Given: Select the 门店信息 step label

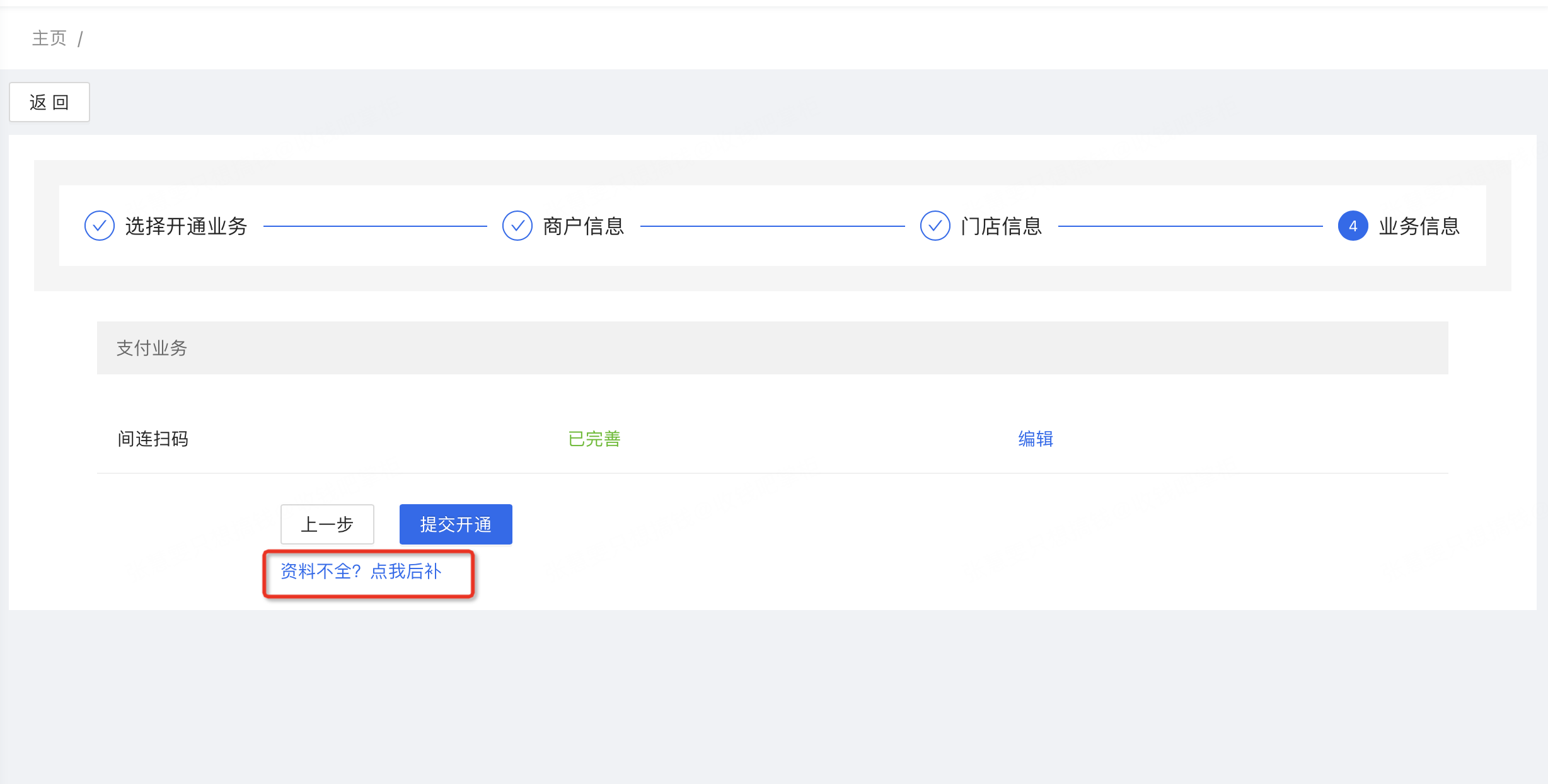Looking at the screenshot, I should point(1002,226).
